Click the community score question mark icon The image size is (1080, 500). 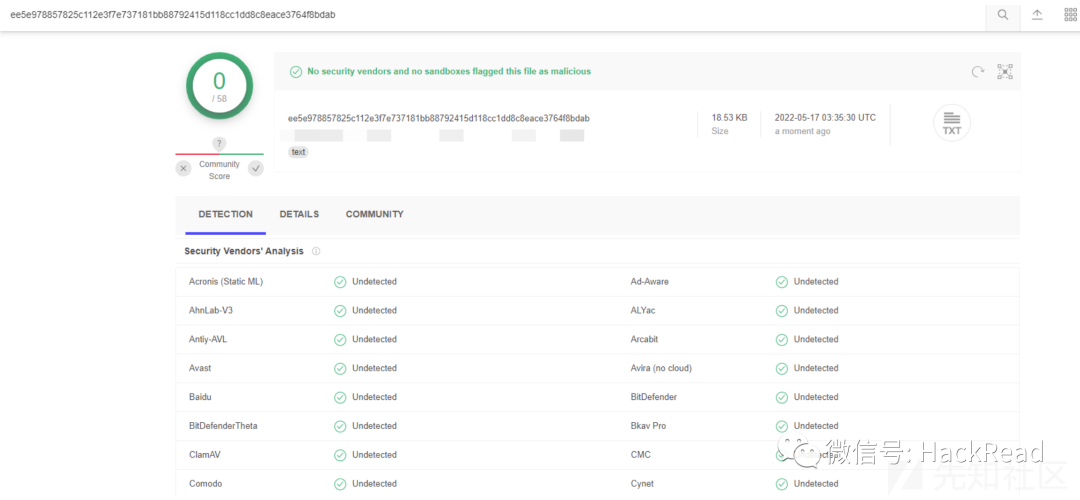click(219, 144)
